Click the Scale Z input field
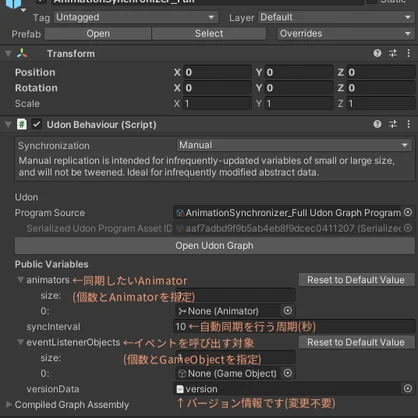The width and height of the screenshot is (418, 418). click(381, 103)
